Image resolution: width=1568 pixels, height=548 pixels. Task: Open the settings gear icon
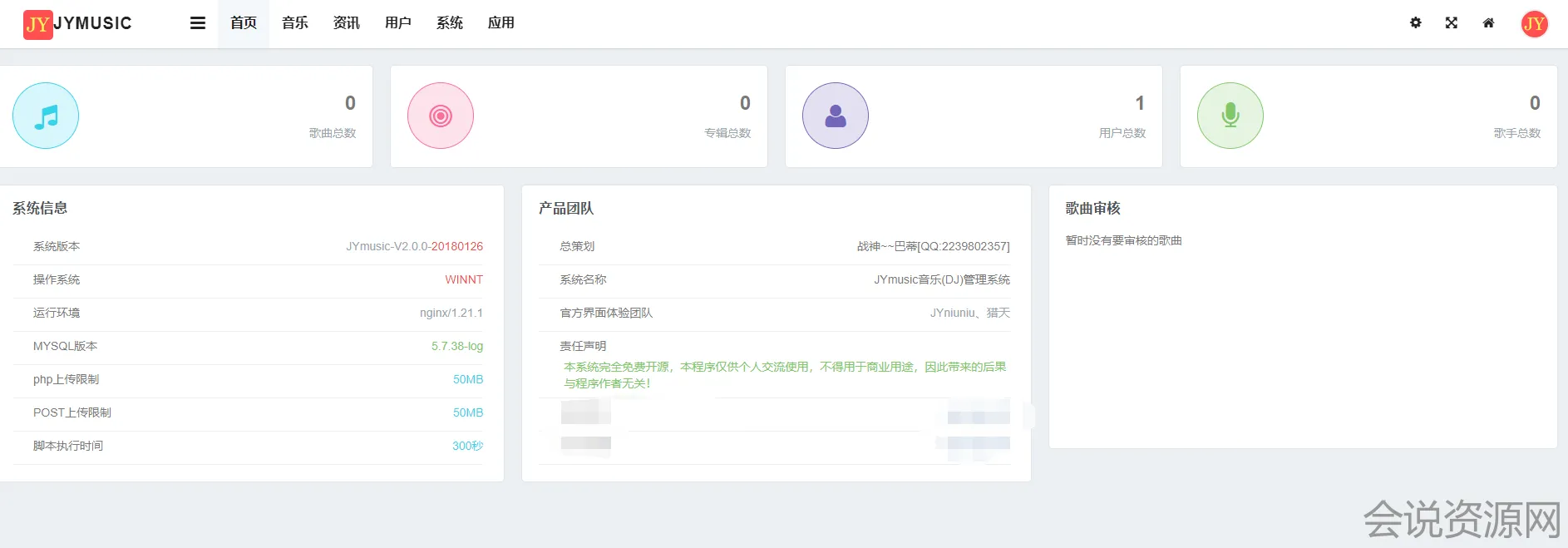point(1415,23)
